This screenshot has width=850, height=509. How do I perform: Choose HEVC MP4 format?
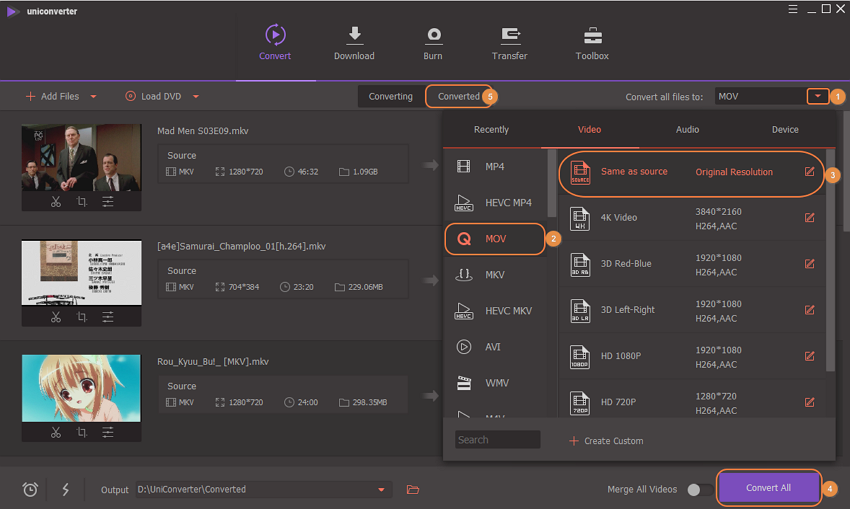coord(495,203)
